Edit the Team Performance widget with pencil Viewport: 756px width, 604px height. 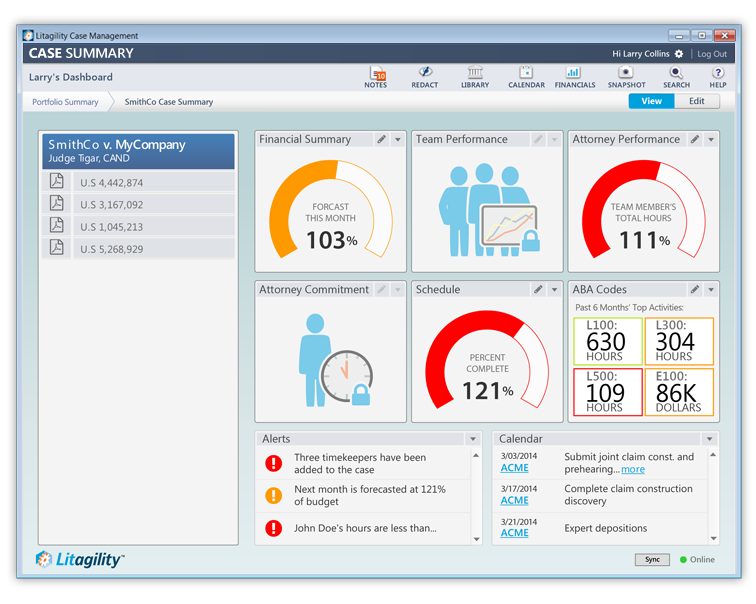tap(538, 139)
